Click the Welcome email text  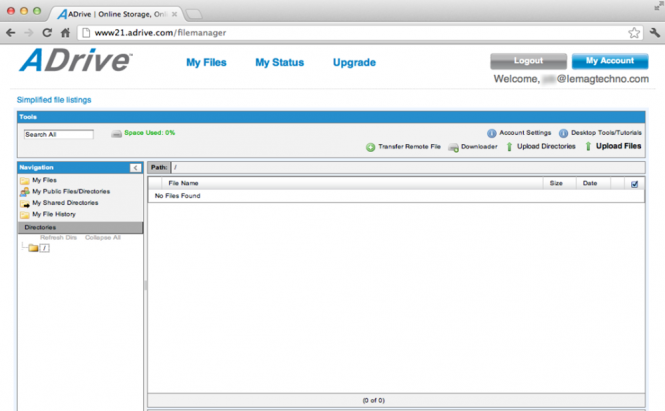click(x=571, y=79)
